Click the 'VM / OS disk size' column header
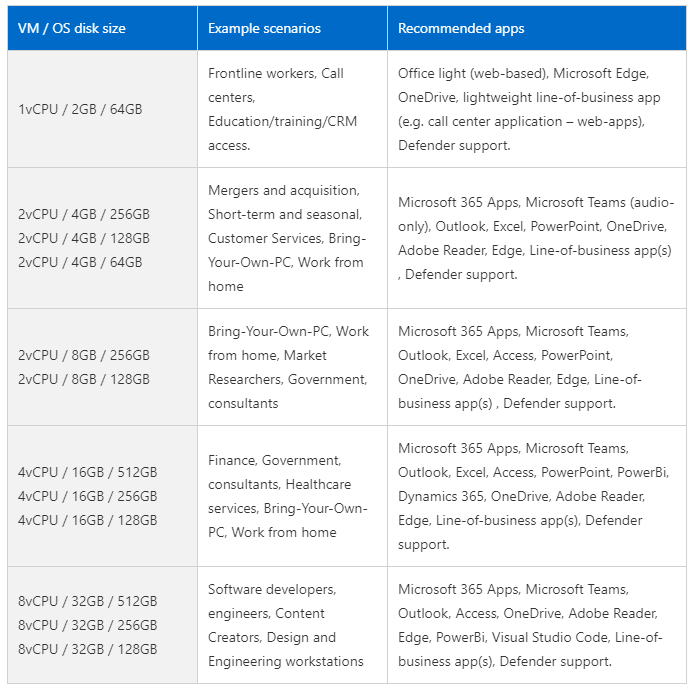This screenshot has height=690, width=700. click(x=72, y=28)
